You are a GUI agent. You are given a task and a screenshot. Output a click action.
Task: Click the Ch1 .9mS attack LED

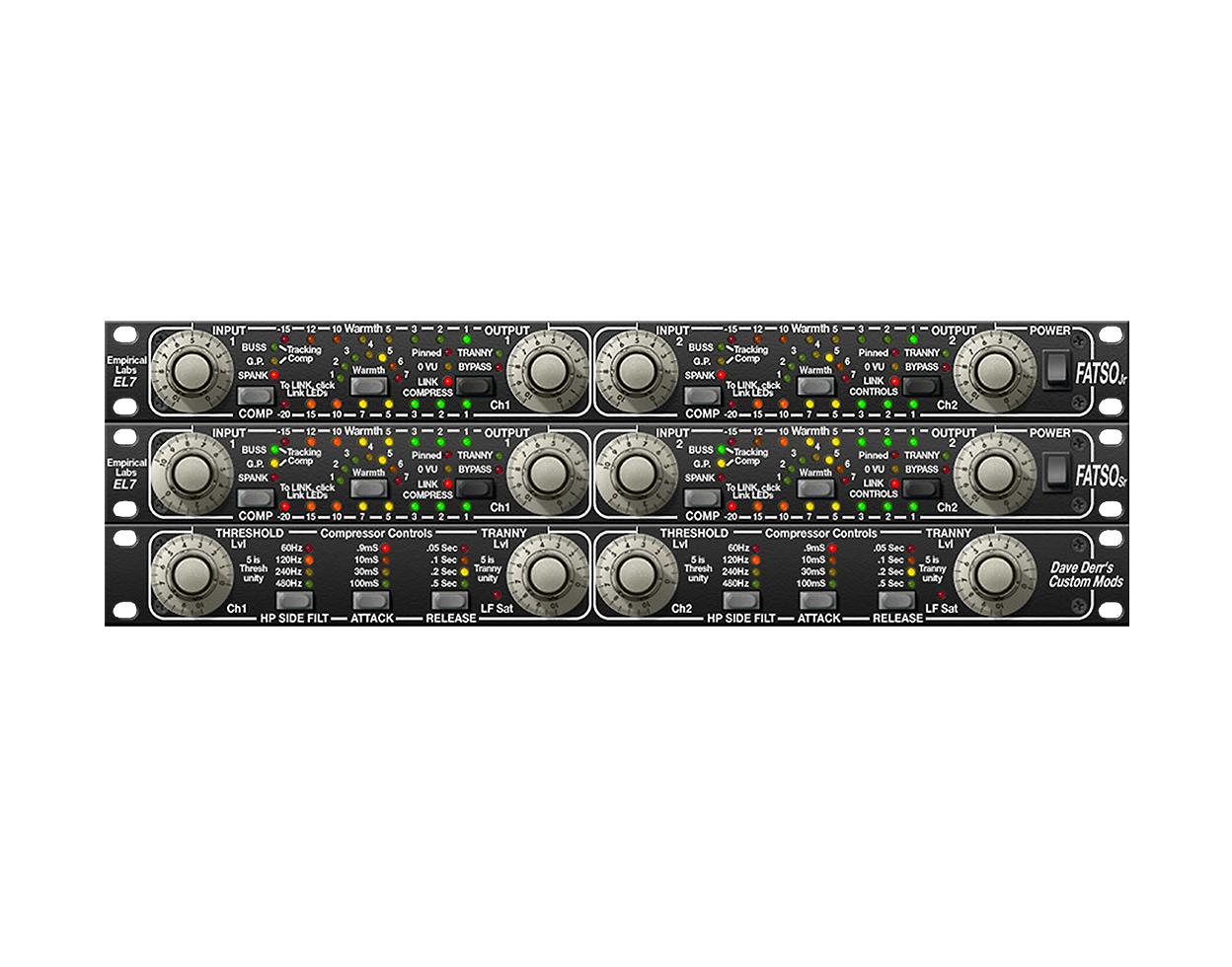(x=386, y=548)
